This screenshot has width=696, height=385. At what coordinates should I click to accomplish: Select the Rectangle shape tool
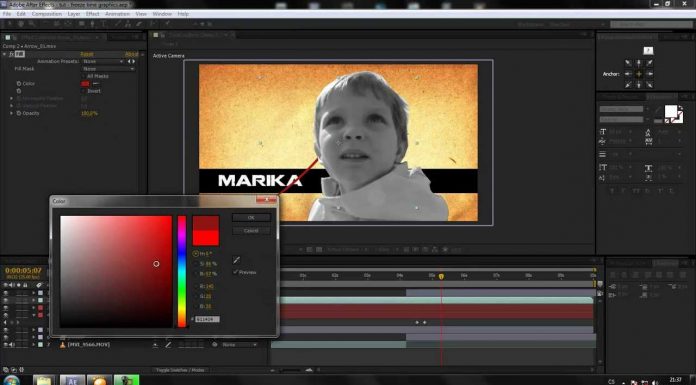[82, 24]
